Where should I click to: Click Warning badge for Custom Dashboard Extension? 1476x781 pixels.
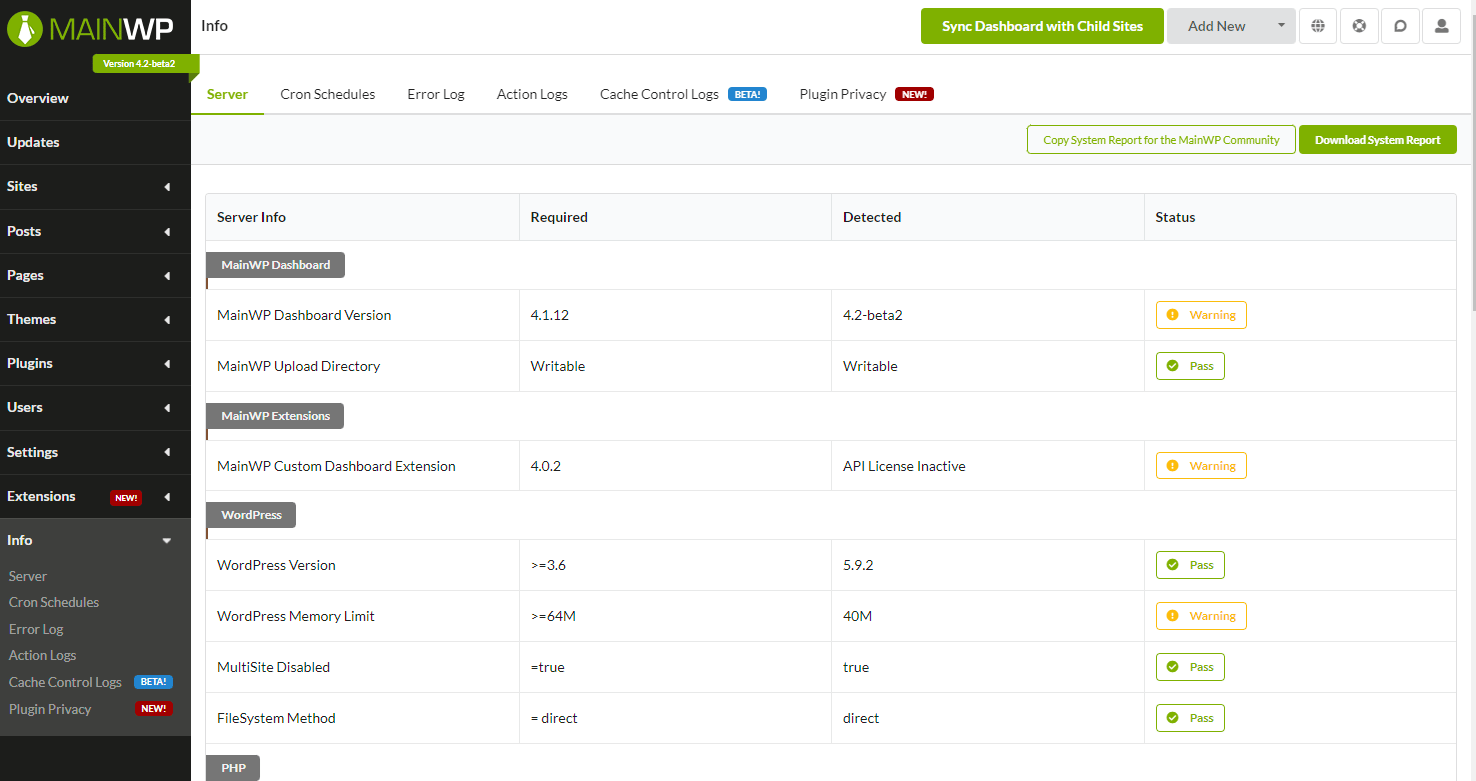click(x=1201, y=466)
